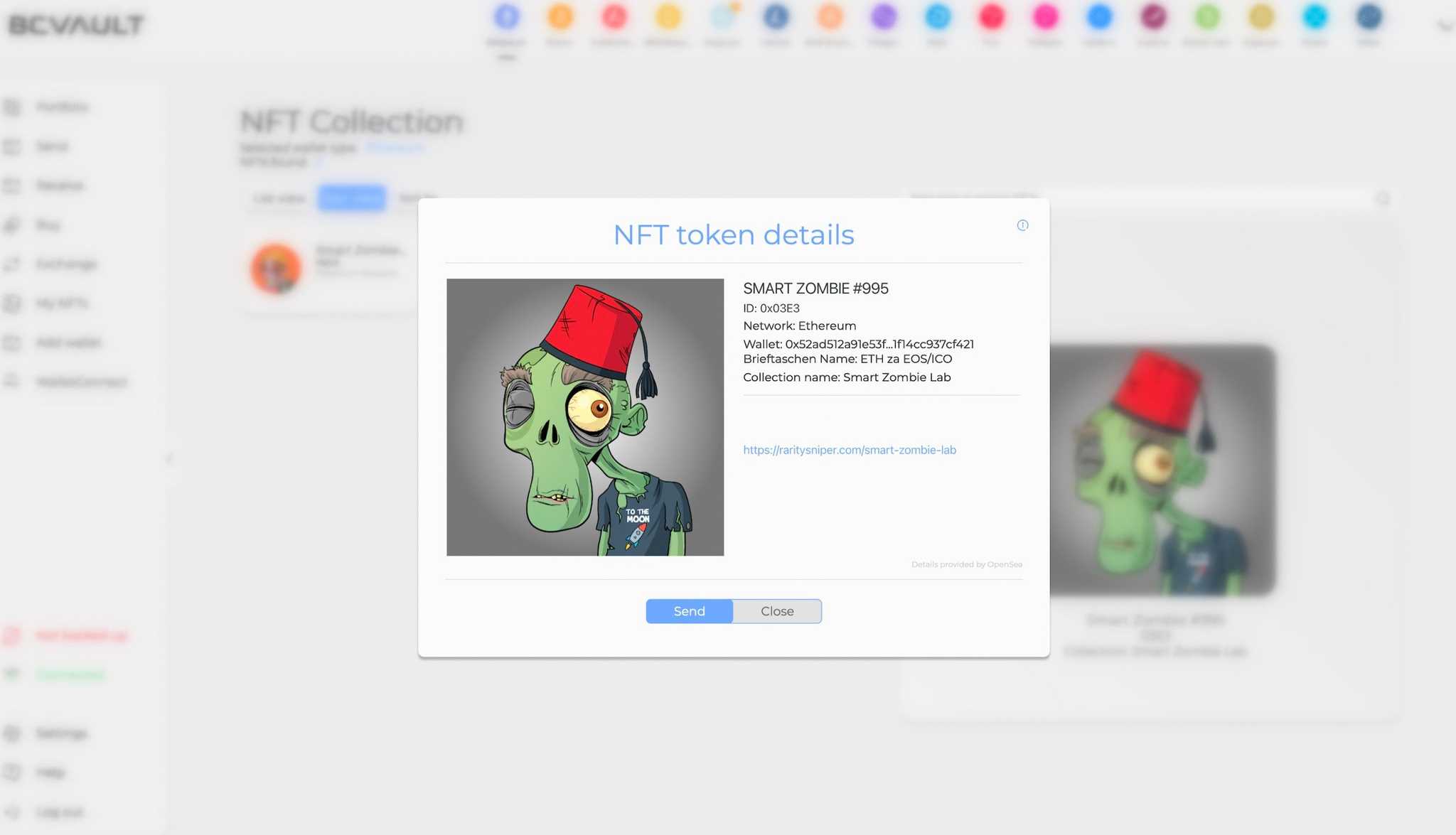The width and height of the screenshot is (1456, 835).
Task: Click 'Details provided by OpenSea' text
Action: (967, 564)
